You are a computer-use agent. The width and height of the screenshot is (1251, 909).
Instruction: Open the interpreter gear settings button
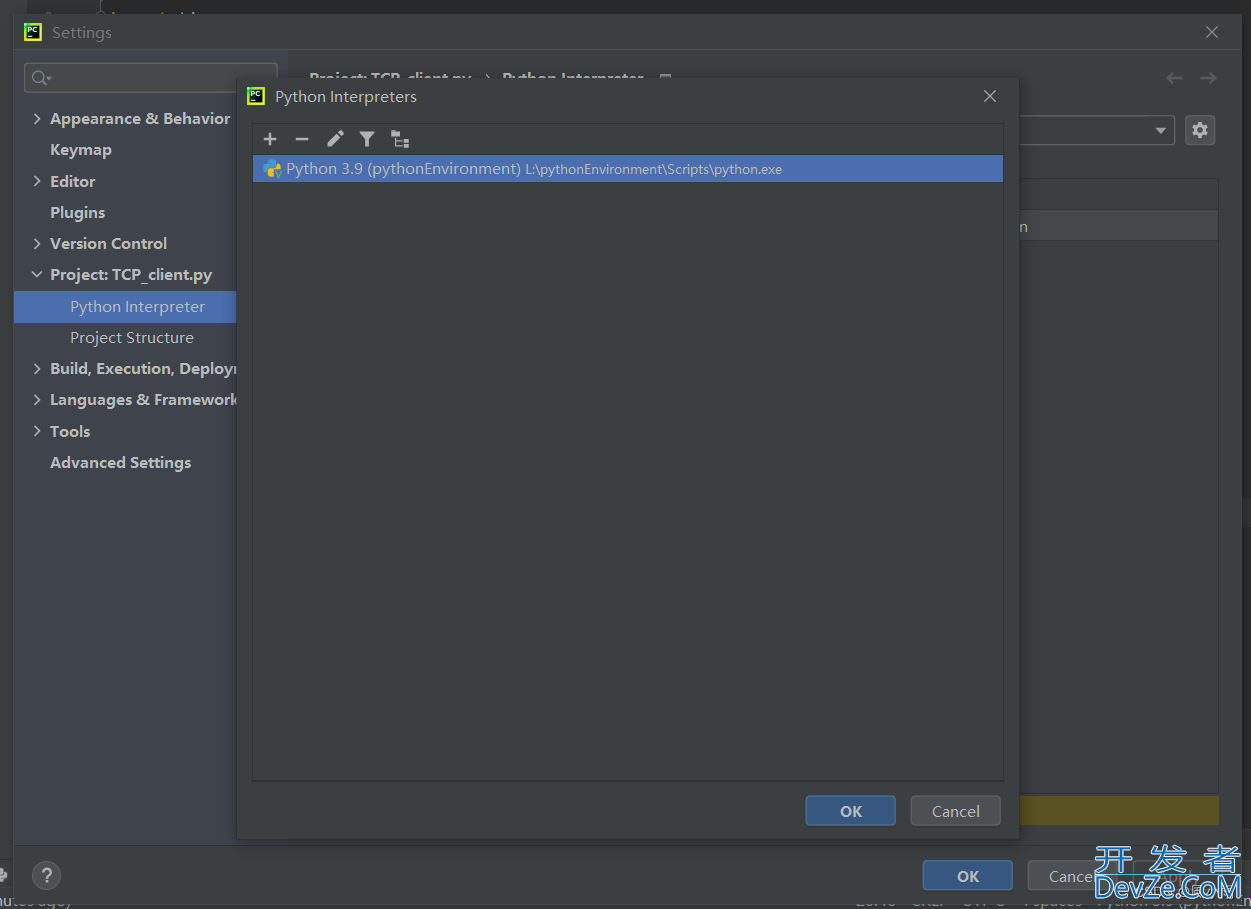click(x=1200, y=130)
